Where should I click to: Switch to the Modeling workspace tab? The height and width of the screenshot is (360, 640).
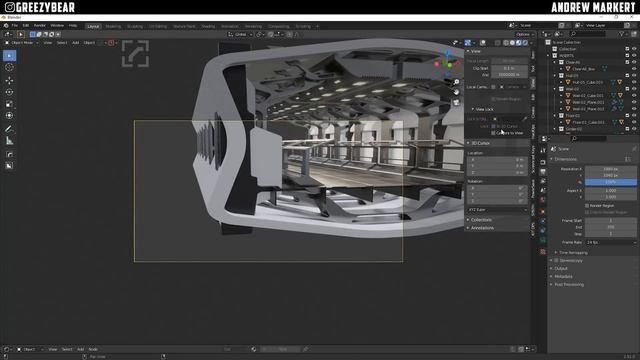coord(113,26)
